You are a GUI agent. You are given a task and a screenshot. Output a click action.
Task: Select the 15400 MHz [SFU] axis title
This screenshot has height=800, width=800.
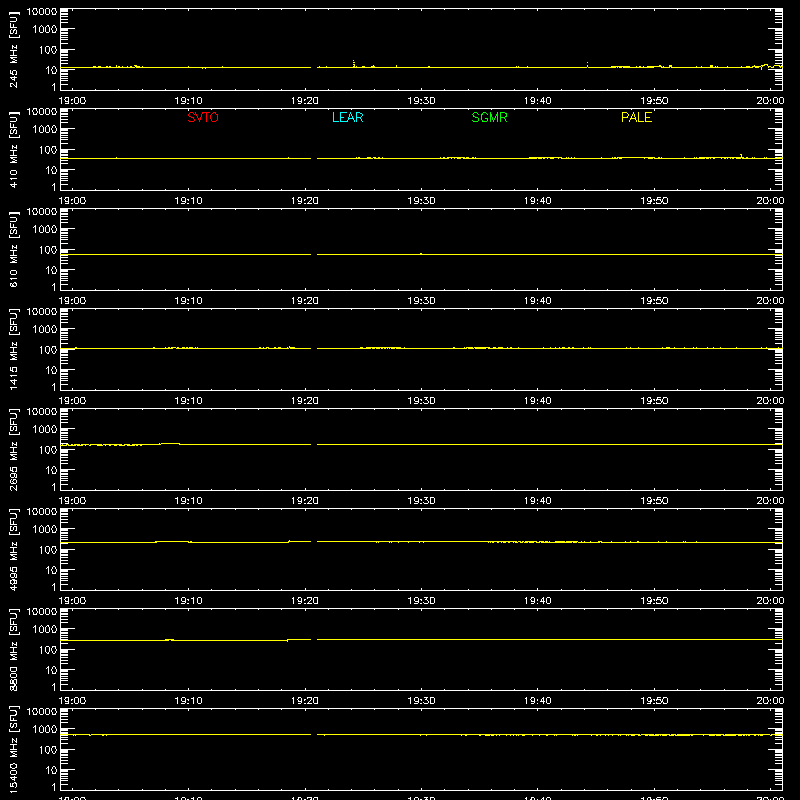tap(13, 749)
